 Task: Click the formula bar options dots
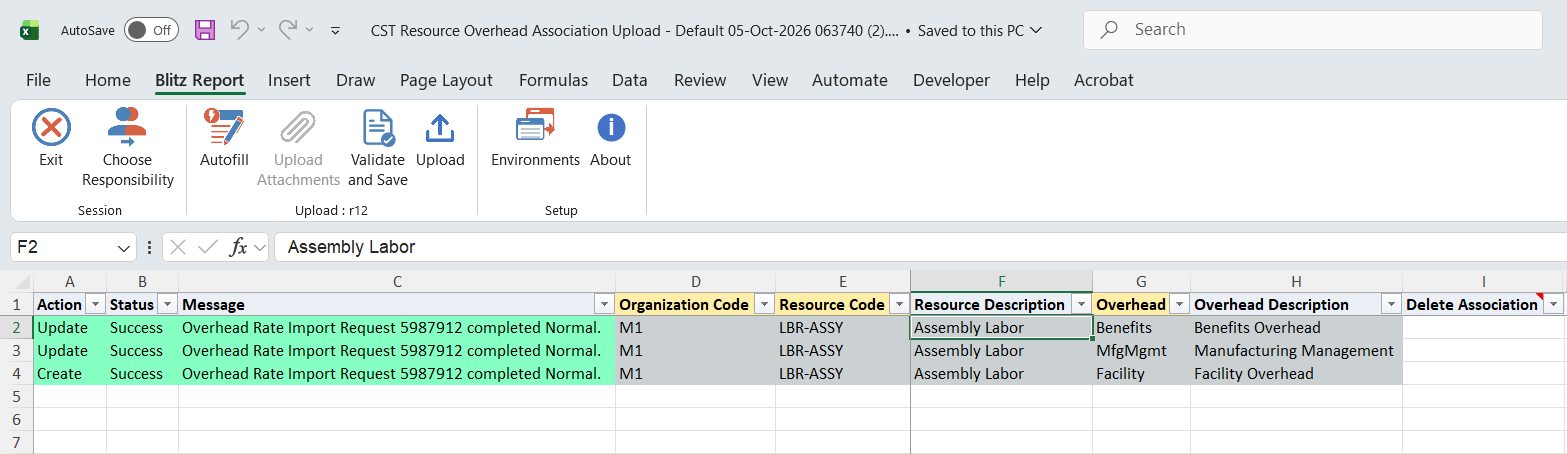pyautogui.click(x=150, y=247)
